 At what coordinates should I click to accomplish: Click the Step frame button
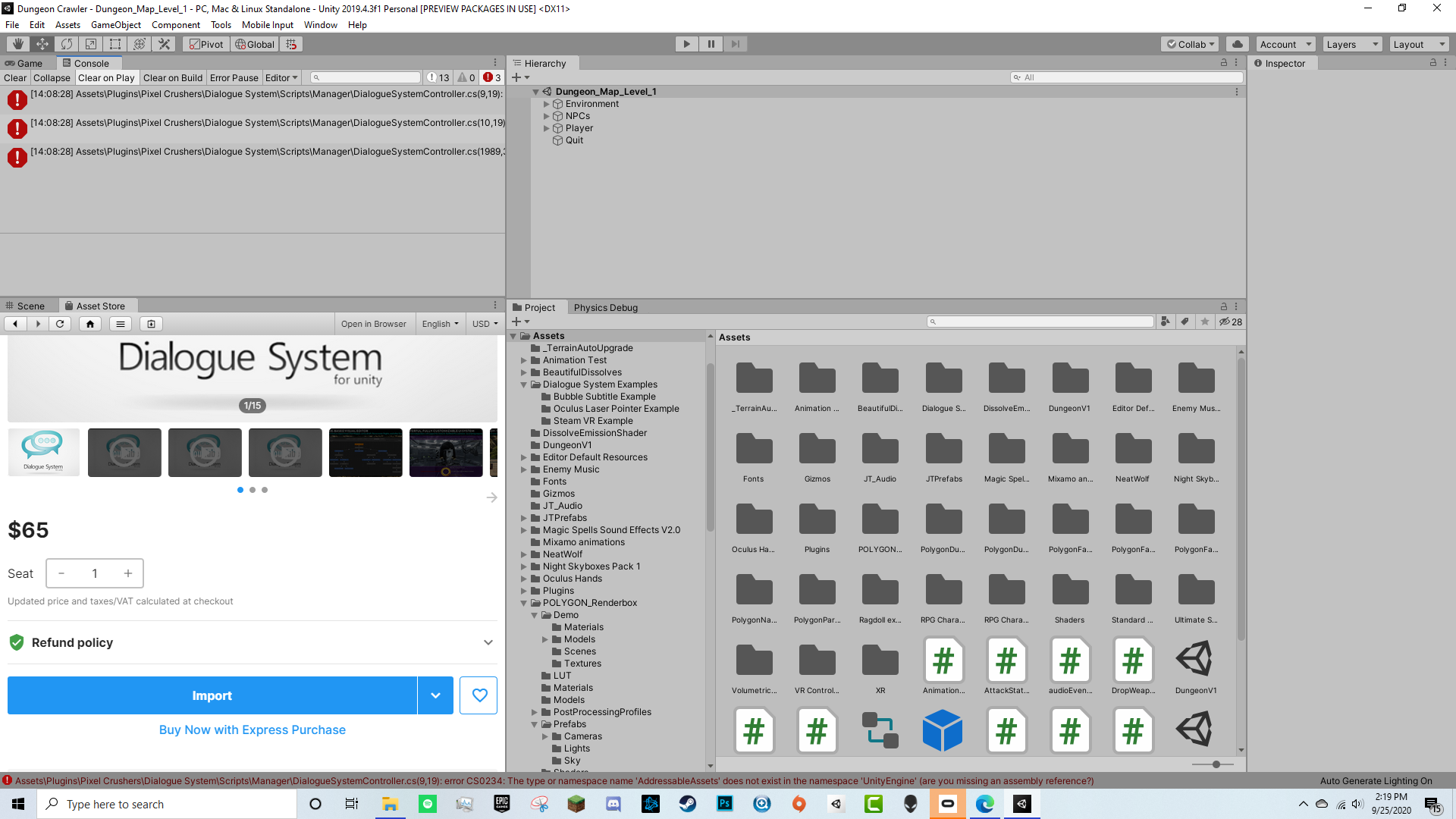[735, 44]
